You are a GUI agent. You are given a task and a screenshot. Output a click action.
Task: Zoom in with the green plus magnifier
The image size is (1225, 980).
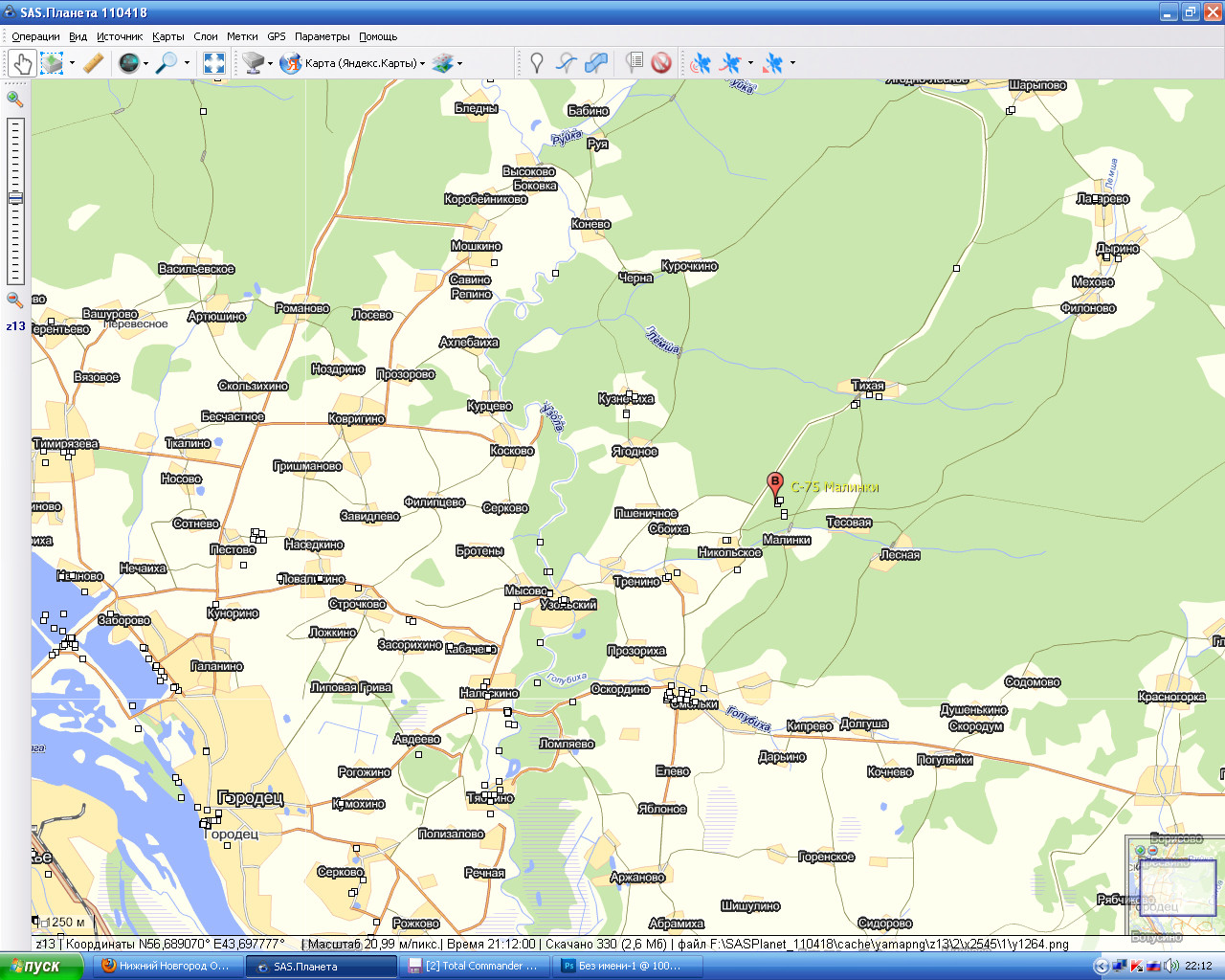coord(14,98)
